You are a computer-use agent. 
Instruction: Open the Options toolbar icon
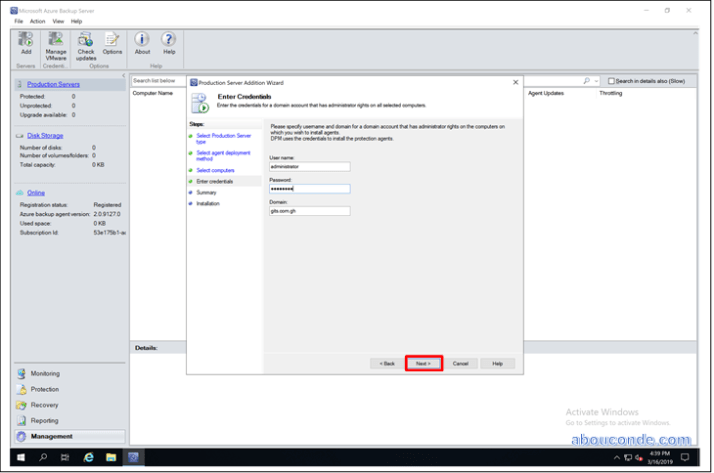point(112,44)
